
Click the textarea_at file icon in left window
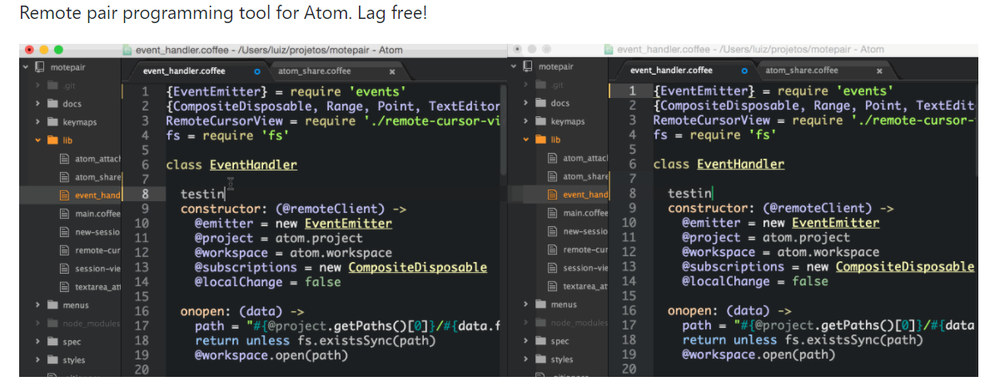click(64, 287)
